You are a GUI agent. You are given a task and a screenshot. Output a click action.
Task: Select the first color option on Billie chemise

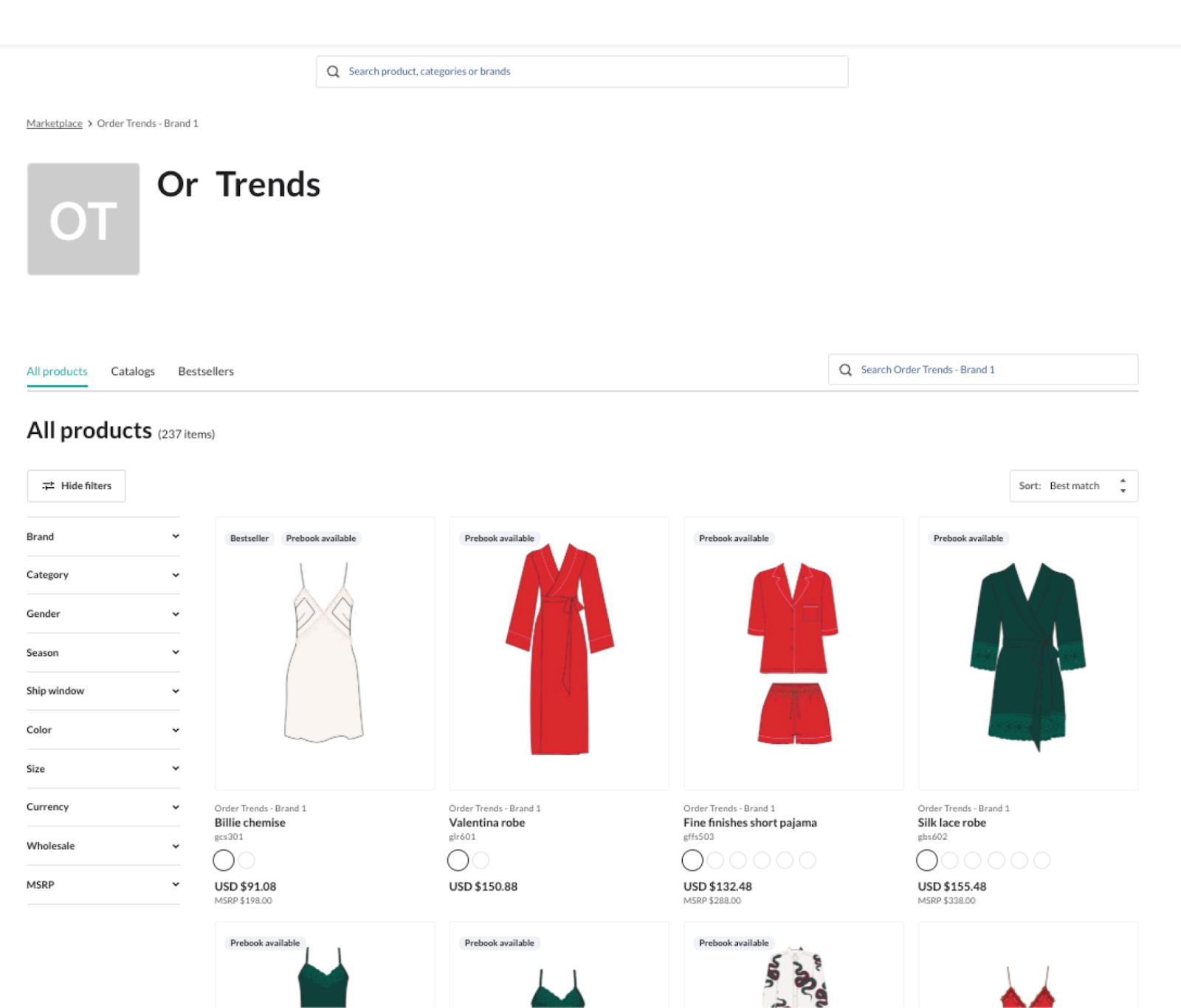tap(224, 860)
